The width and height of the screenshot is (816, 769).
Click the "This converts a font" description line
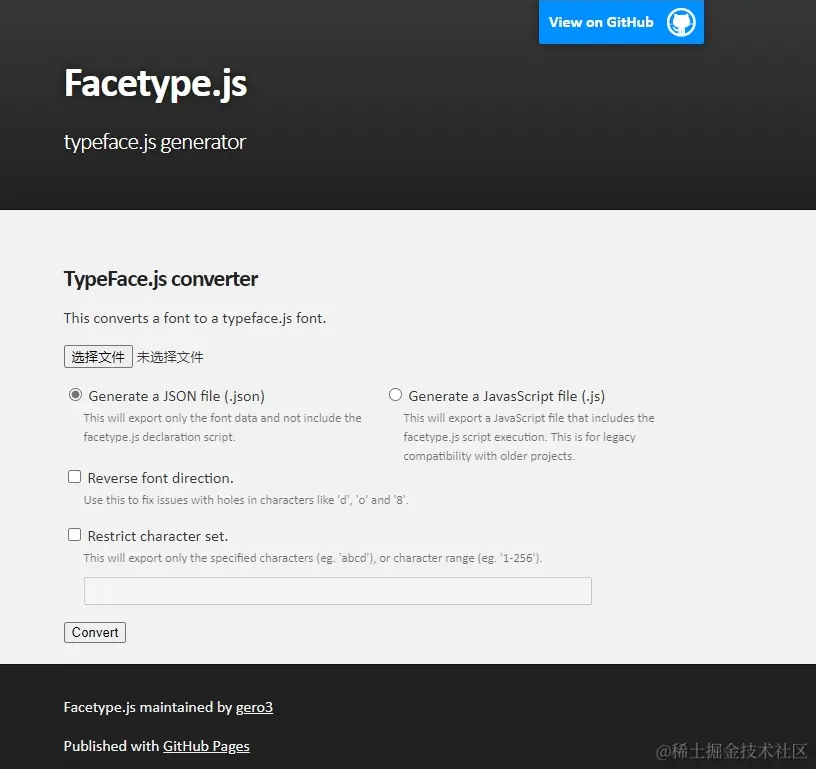click(x=195, y=318)
